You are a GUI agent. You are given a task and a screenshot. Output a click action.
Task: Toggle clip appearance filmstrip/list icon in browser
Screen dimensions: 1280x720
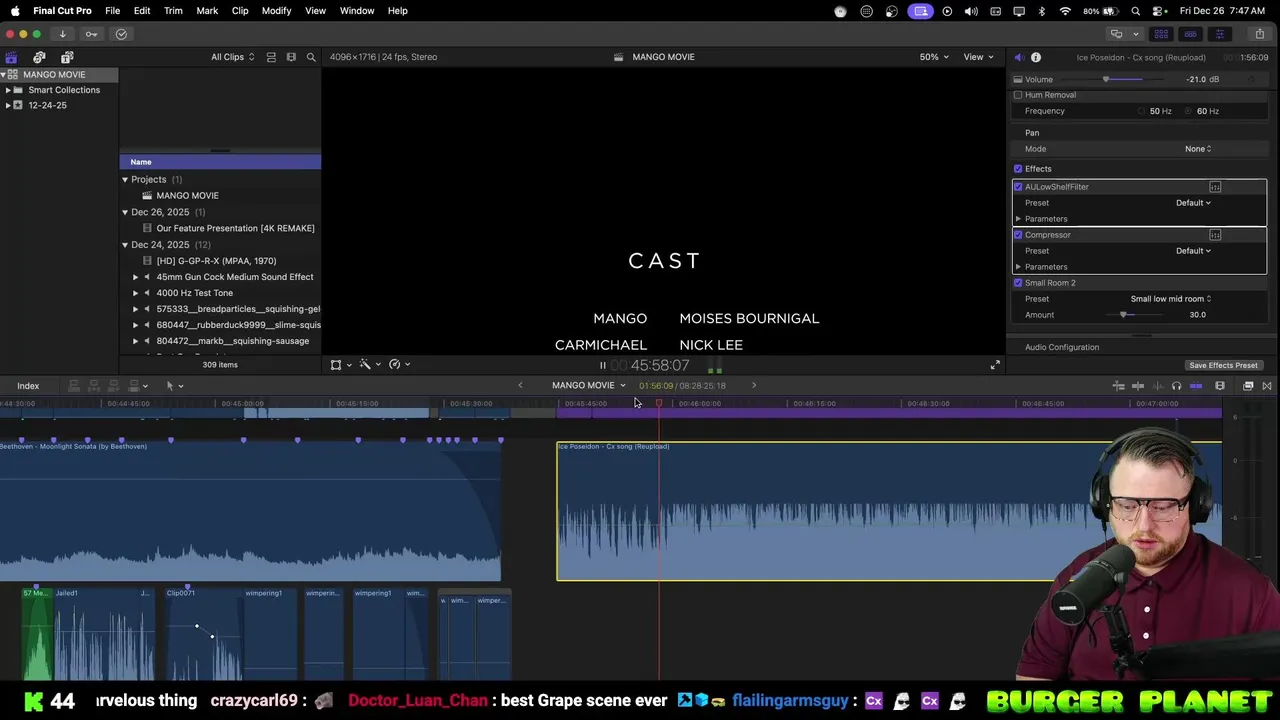(x=271, y=57)
